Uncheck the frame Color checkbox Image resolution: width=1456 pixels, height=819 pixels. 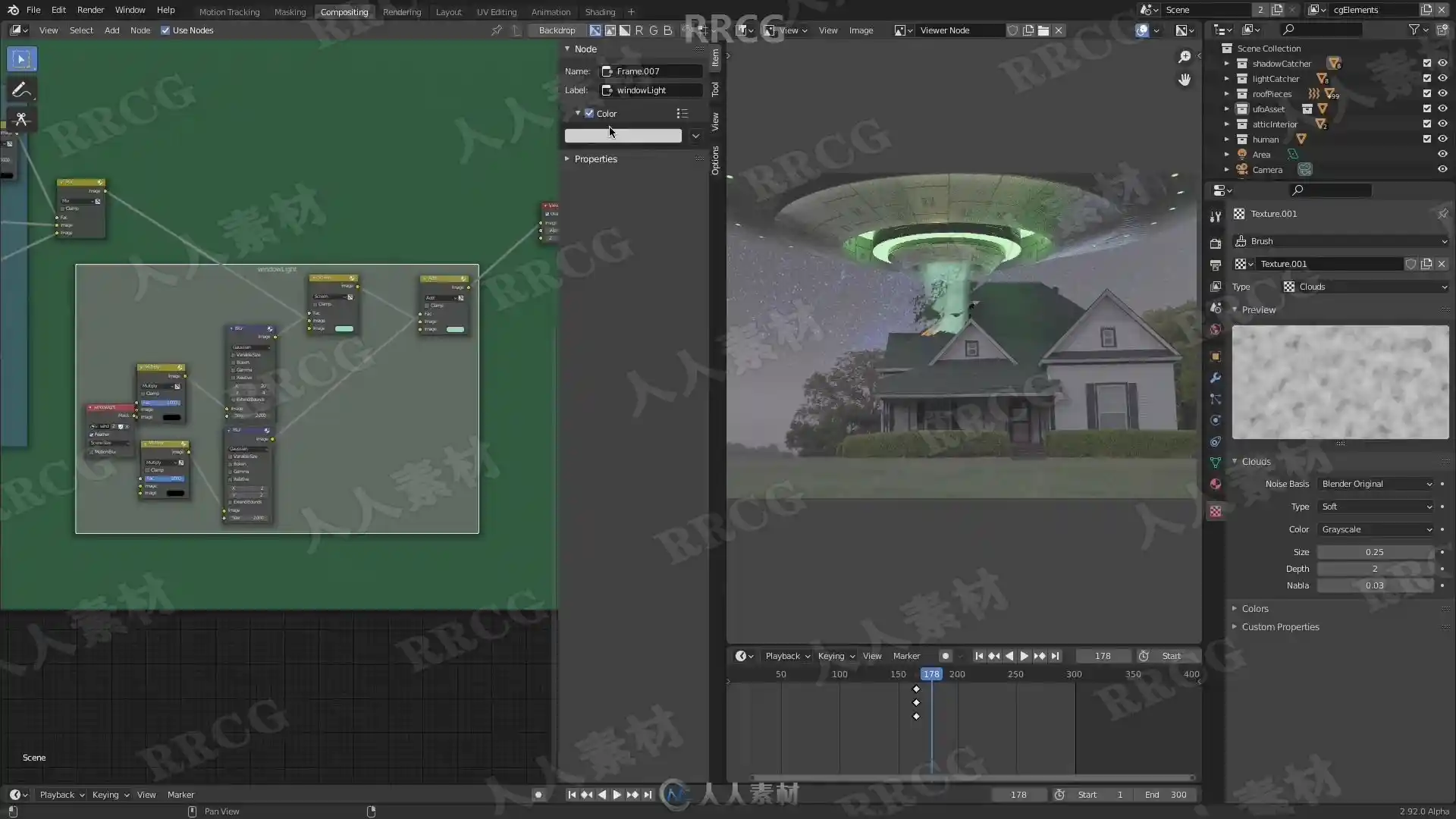(589, 114)
